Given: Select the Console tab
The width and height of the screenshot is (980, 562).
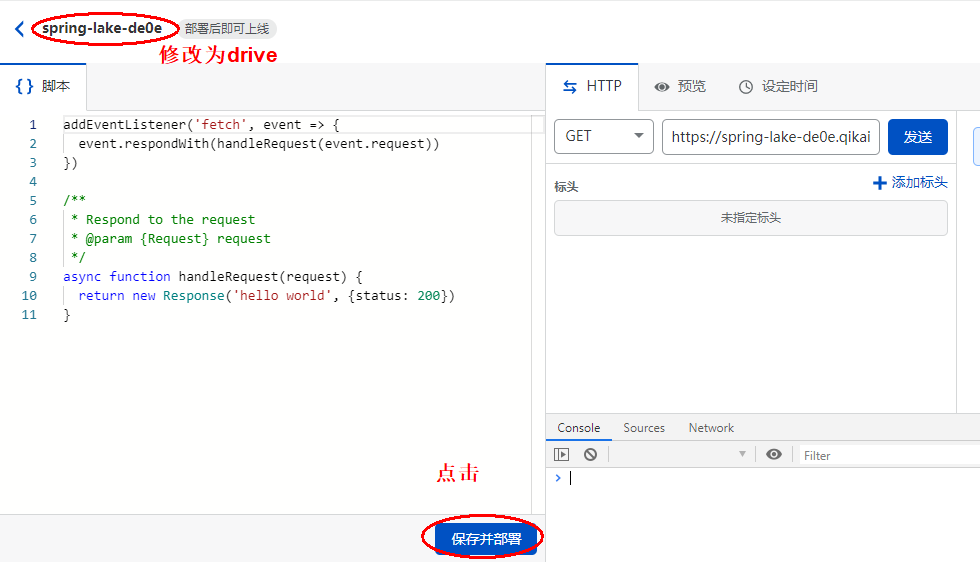Looking at the screenshot, I should [x=578, y=428].
